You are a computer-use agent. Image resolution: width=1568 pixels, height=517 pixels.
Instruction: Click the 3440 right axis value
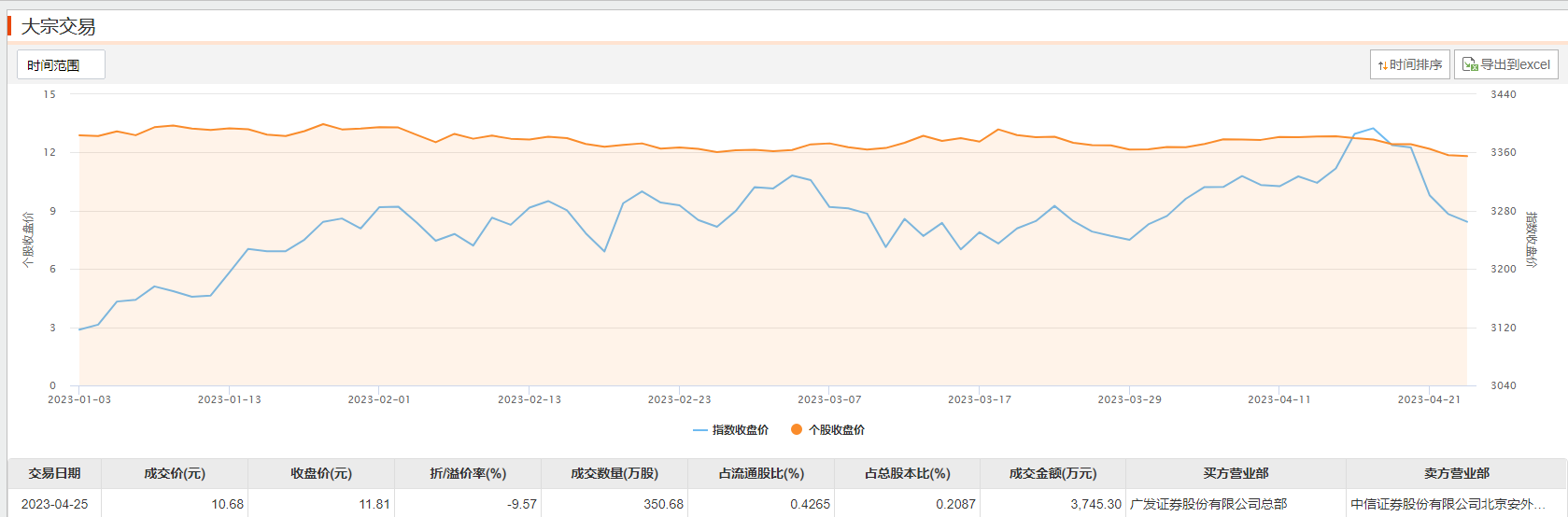(x=1504, y=94)
